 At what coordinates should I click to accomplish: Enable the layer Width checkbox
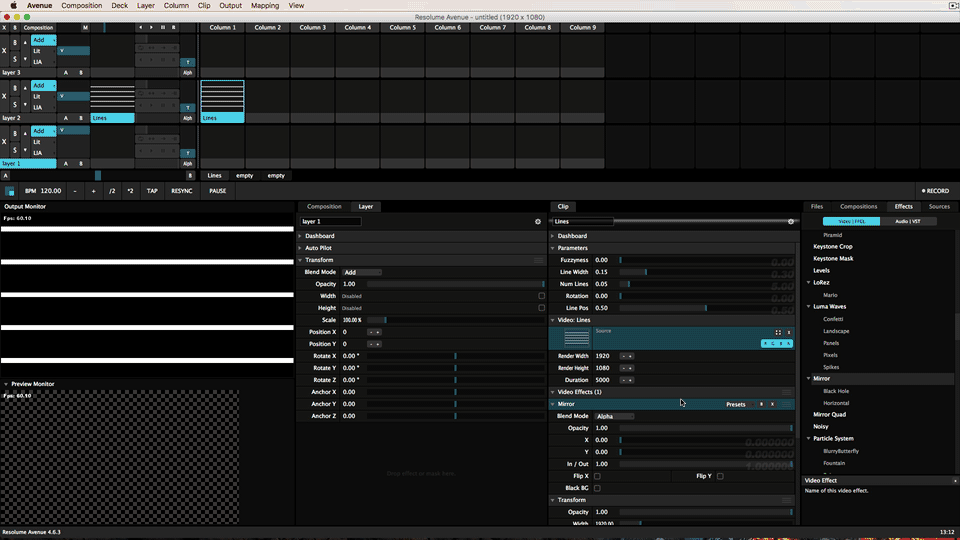coord(541,296)
